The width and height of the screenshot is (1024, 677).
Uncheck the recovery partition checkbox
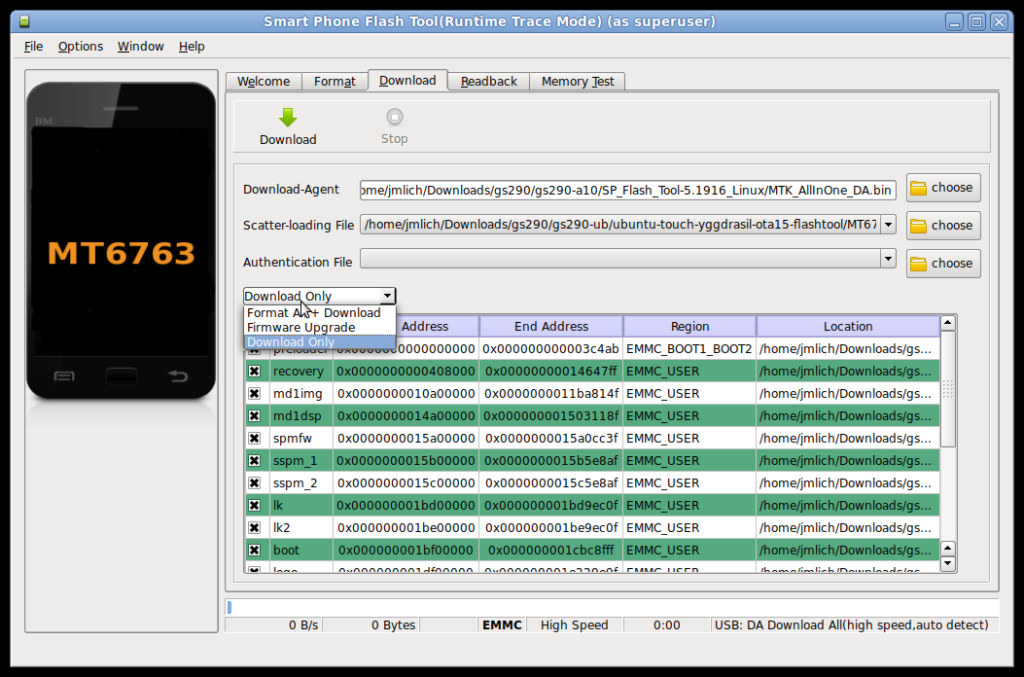tap(254, 371)
